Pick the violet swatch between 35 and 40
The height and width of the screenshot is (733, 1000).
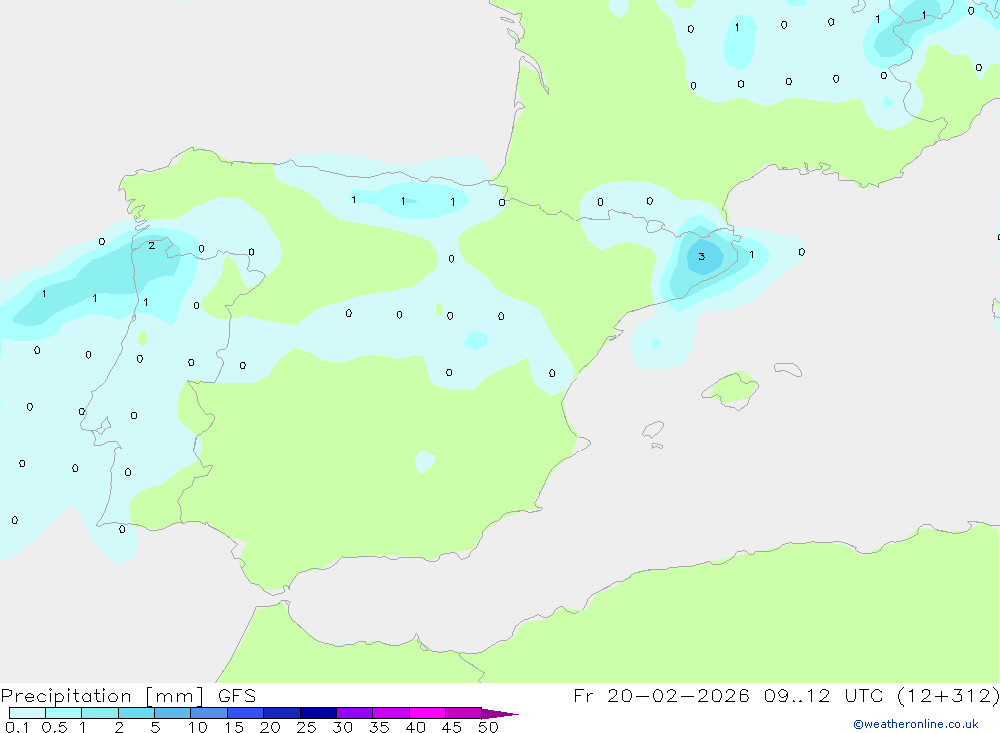point(390,713)
